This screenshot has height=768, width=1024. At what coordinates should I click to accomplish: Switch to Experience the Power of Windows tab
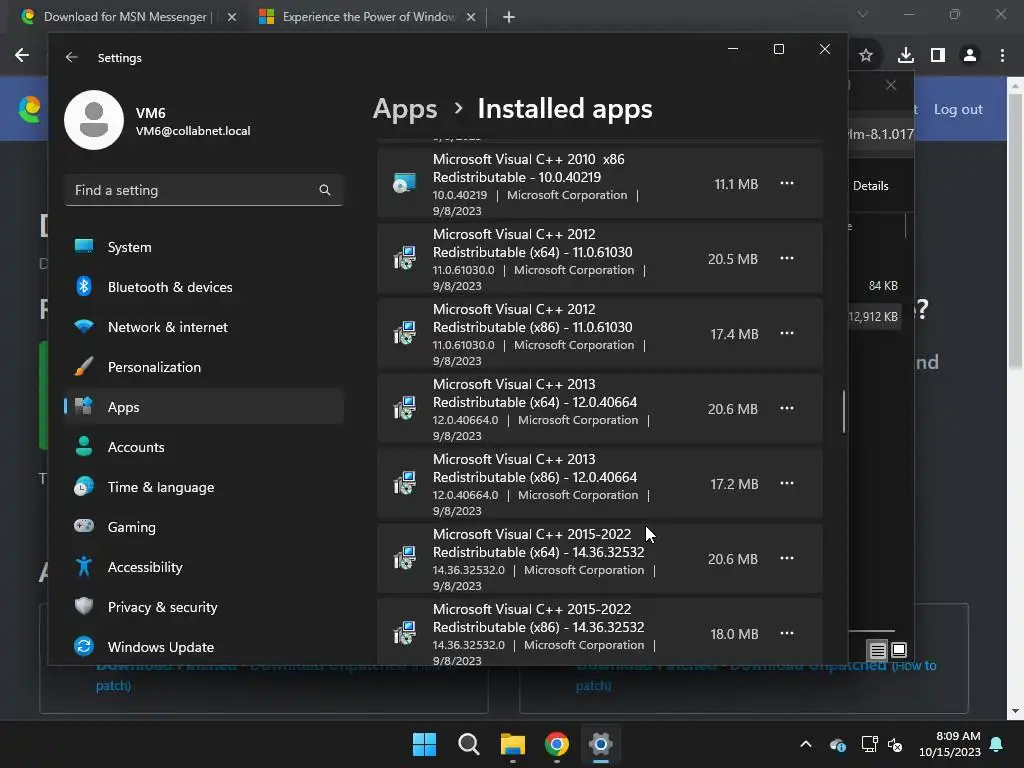368,17
